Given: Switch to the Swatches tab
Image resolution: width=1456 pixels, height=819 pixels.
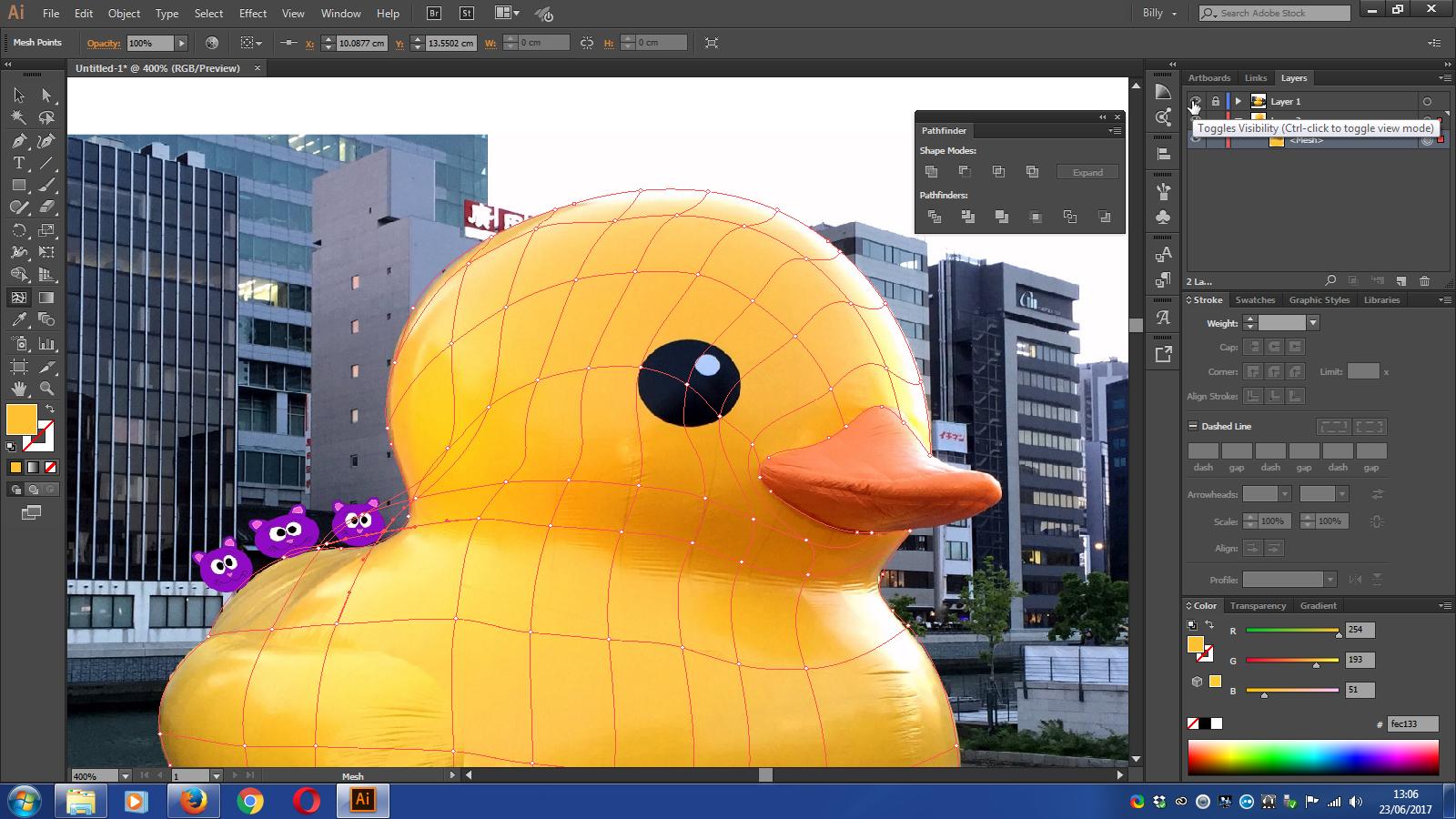Looking at the screenshot, I should coord(1255,300).
